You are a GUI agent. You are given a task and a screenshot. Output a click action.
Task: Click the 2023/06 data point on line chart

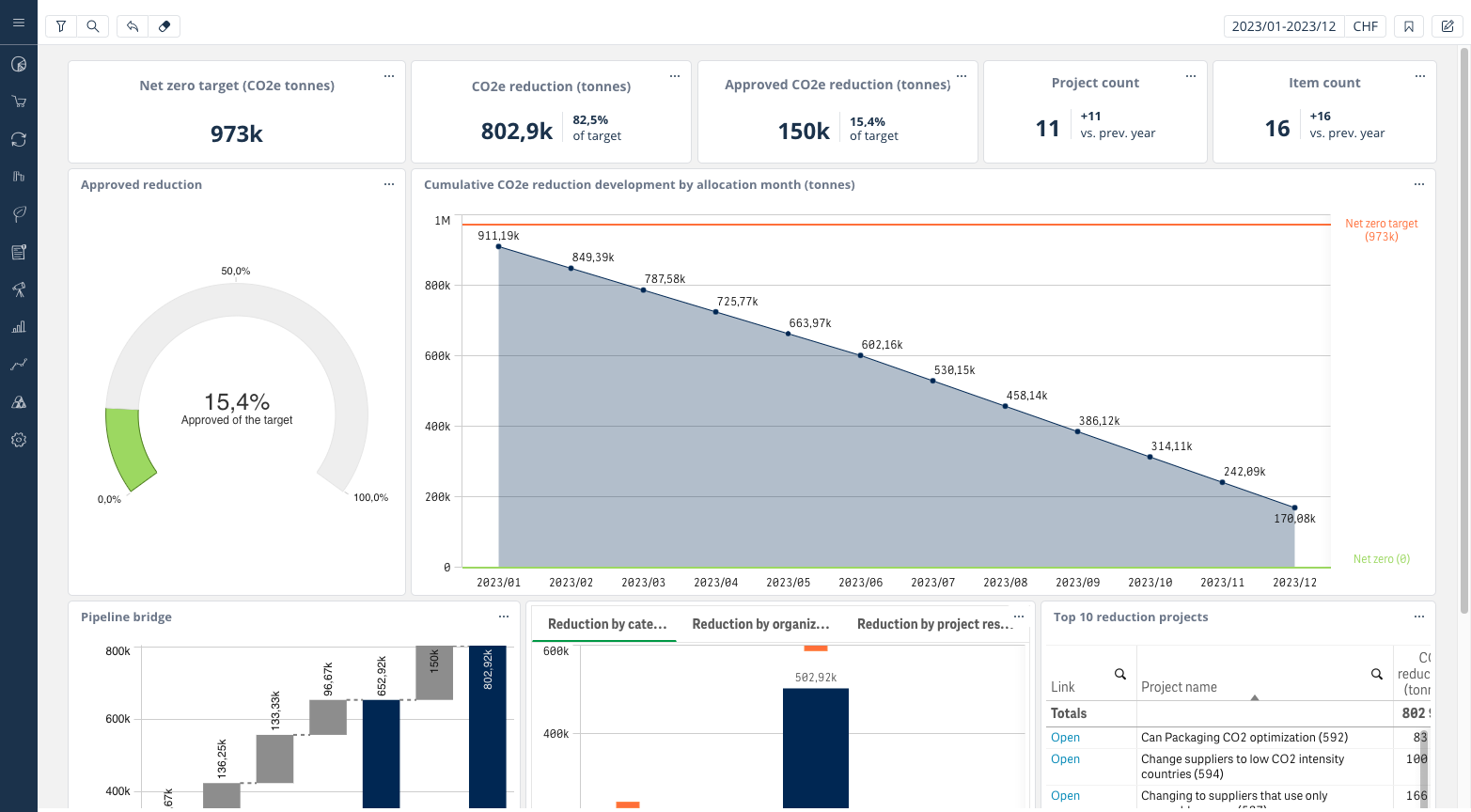pos(860,355)
